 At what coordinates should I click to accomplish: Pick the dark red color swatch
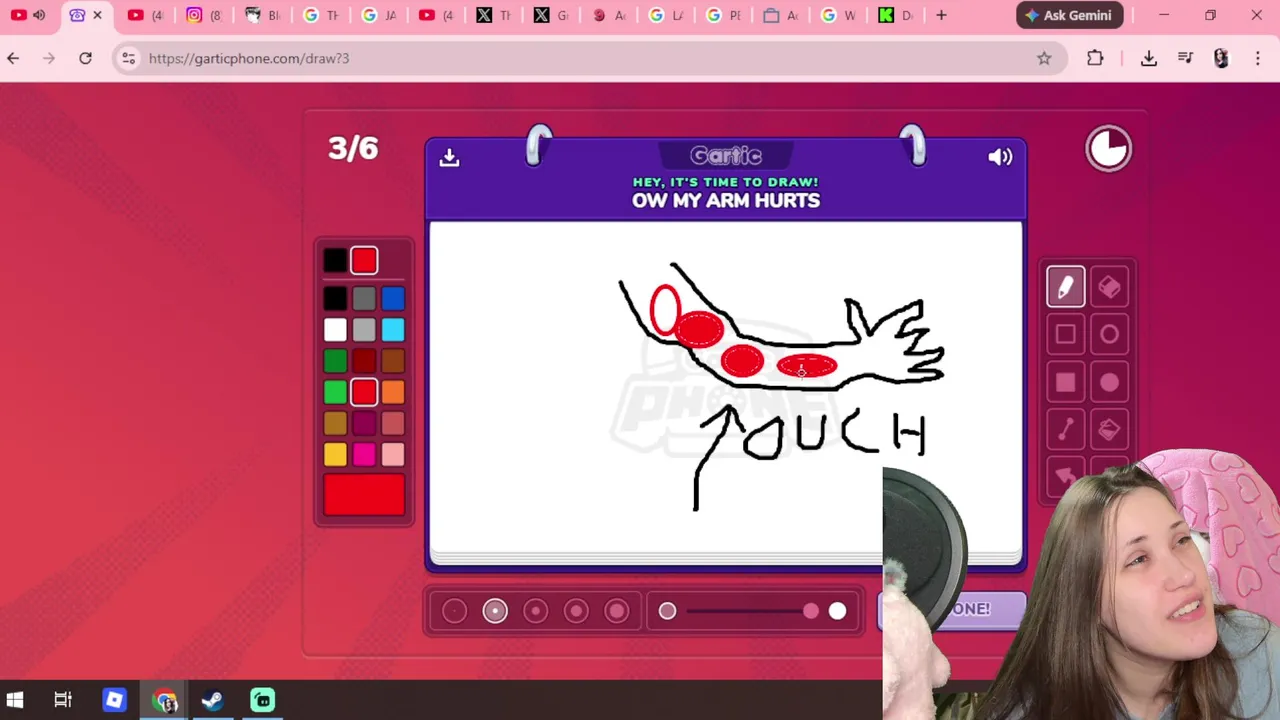pyautogui.click(x=364, y=360)
